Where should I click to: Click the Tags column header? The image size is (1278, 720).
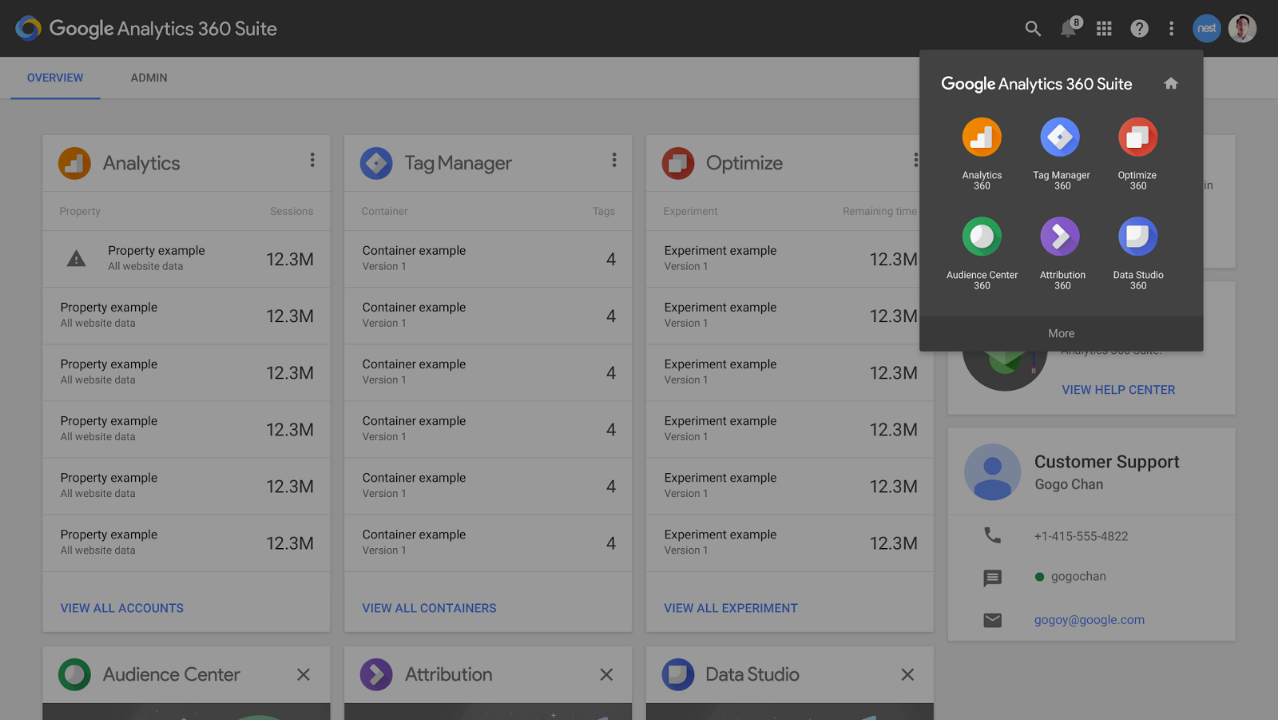pyautogui.click(x=604, y=211)
